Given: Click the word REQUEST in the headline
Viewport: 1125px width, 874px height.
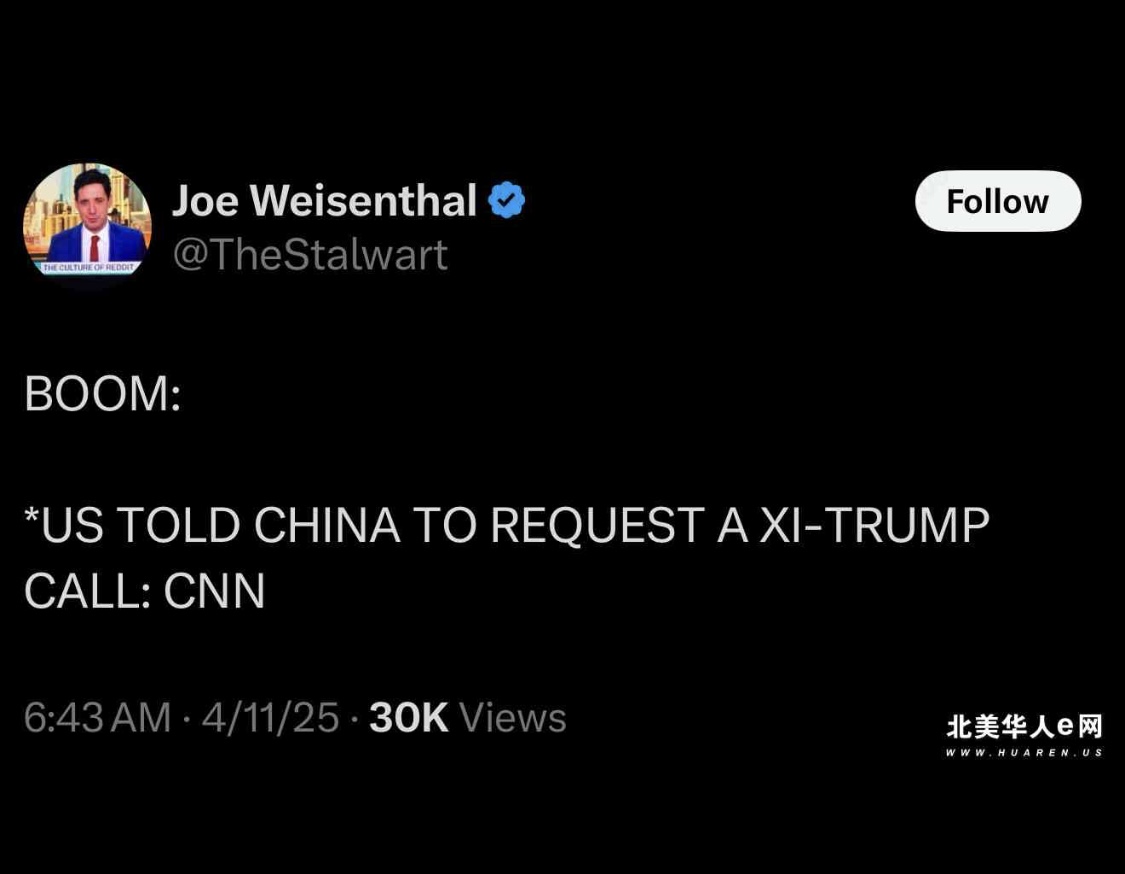Looking at the screenshot, I should [596, 525].
